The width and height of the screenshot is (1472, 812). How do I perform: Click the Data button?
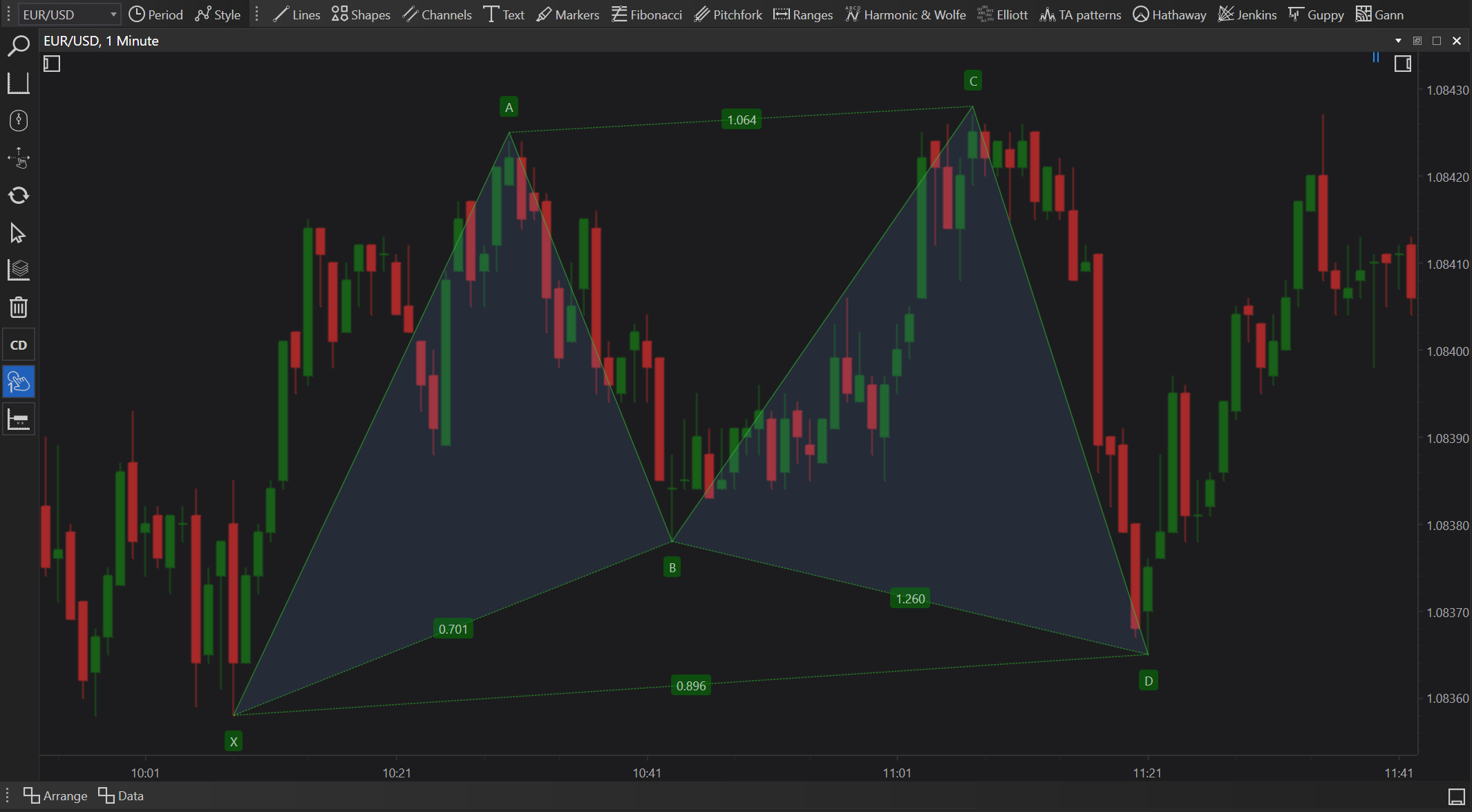(x=121, y=795)
